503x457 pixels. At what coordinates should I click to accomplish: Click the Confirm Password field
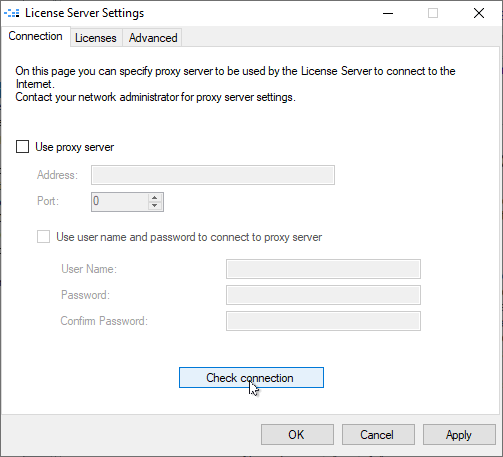click(323, 321)
